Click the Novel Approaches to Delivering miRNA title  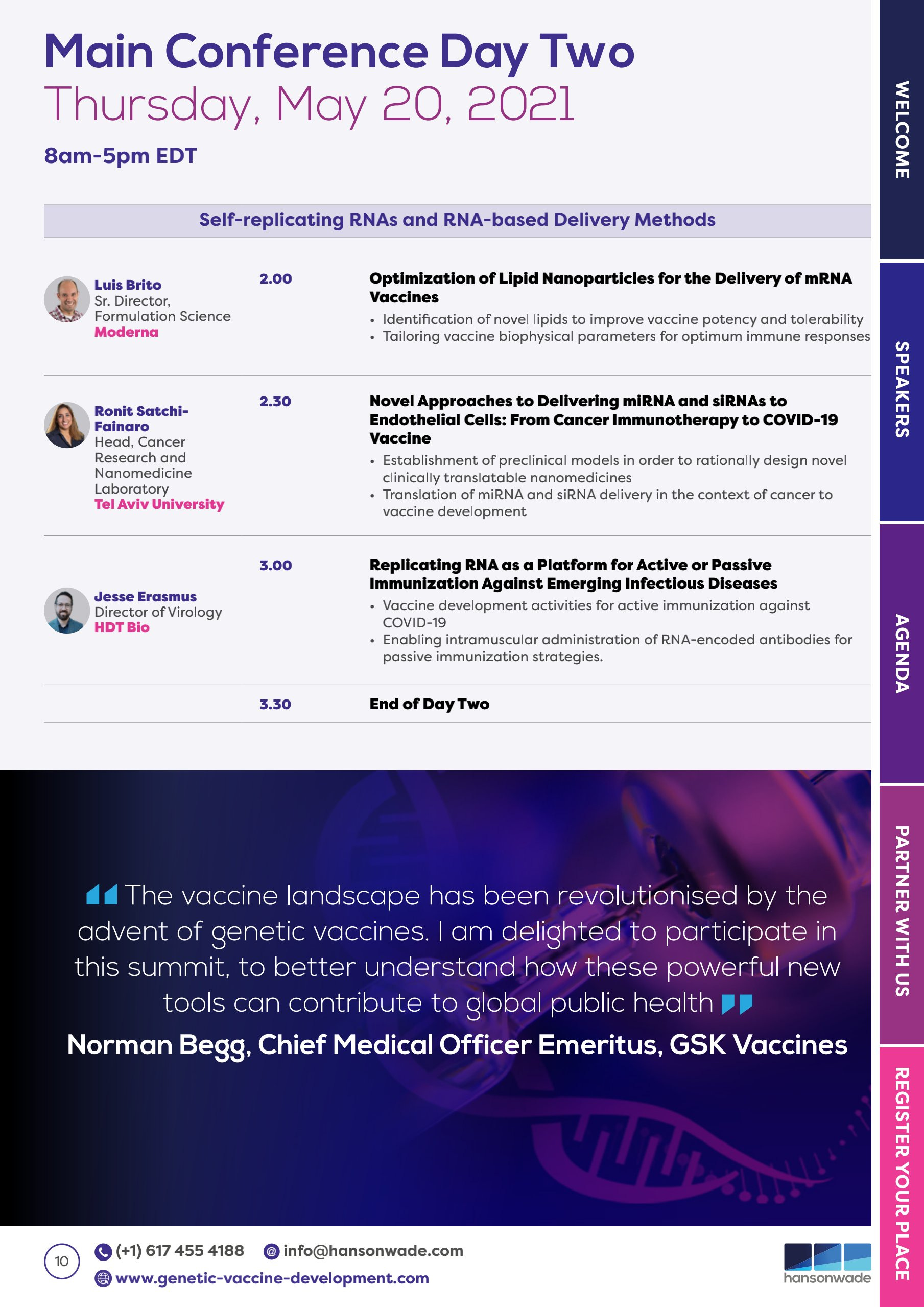(x=604, y=419)
